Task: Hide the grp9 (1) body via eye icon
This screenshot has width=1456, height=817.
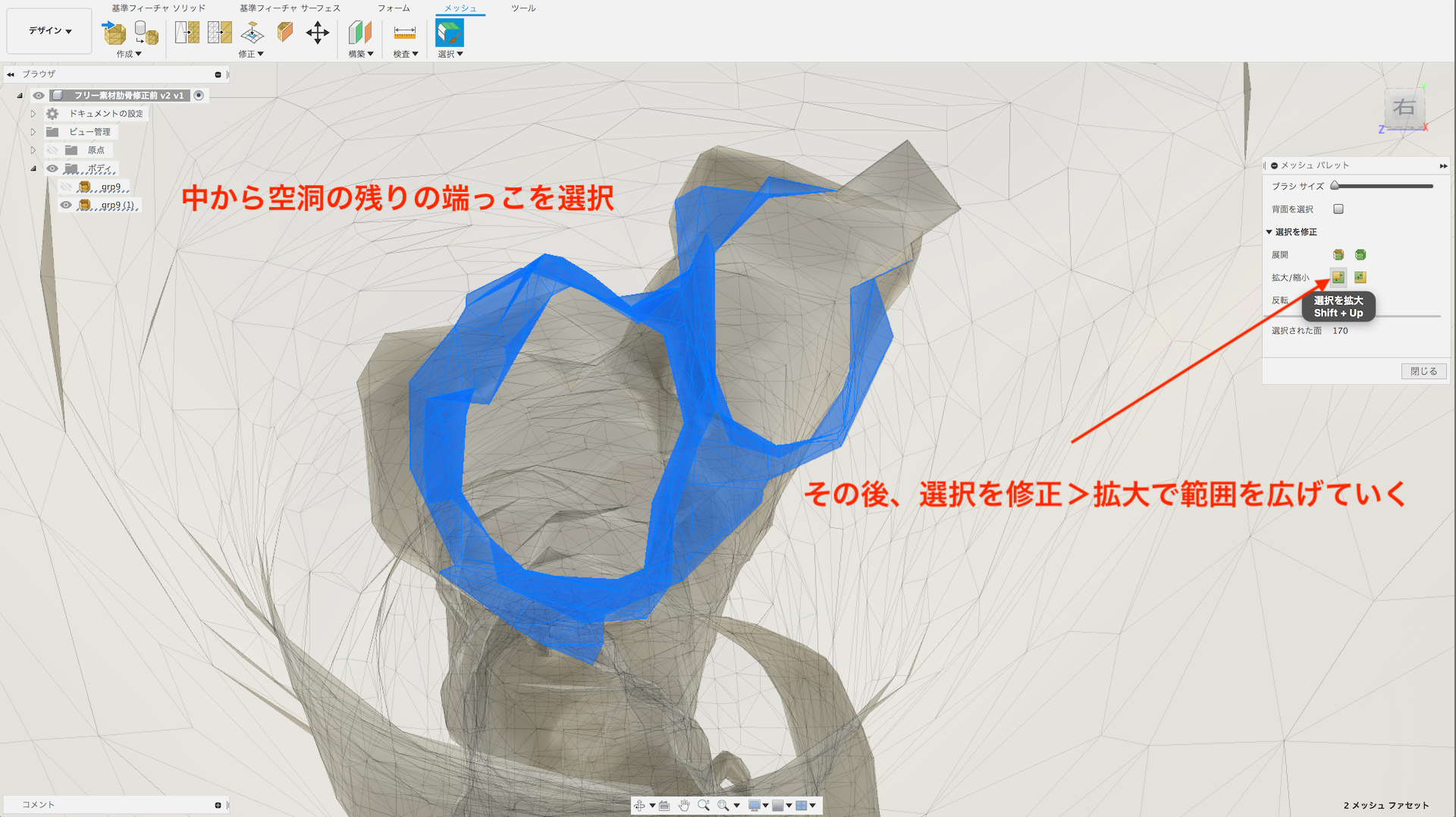Action: tap(66, 205)
